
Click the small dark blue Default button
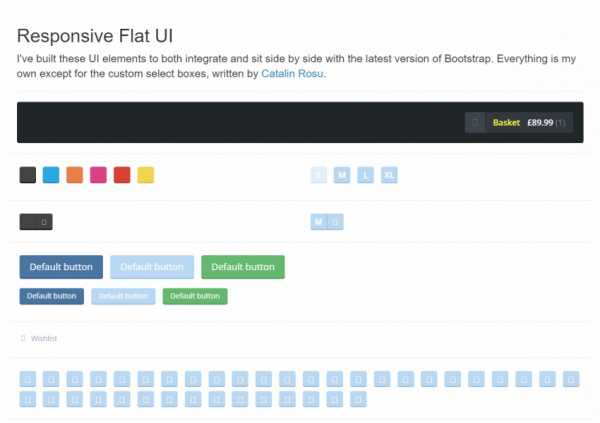[x=52, y=296]
